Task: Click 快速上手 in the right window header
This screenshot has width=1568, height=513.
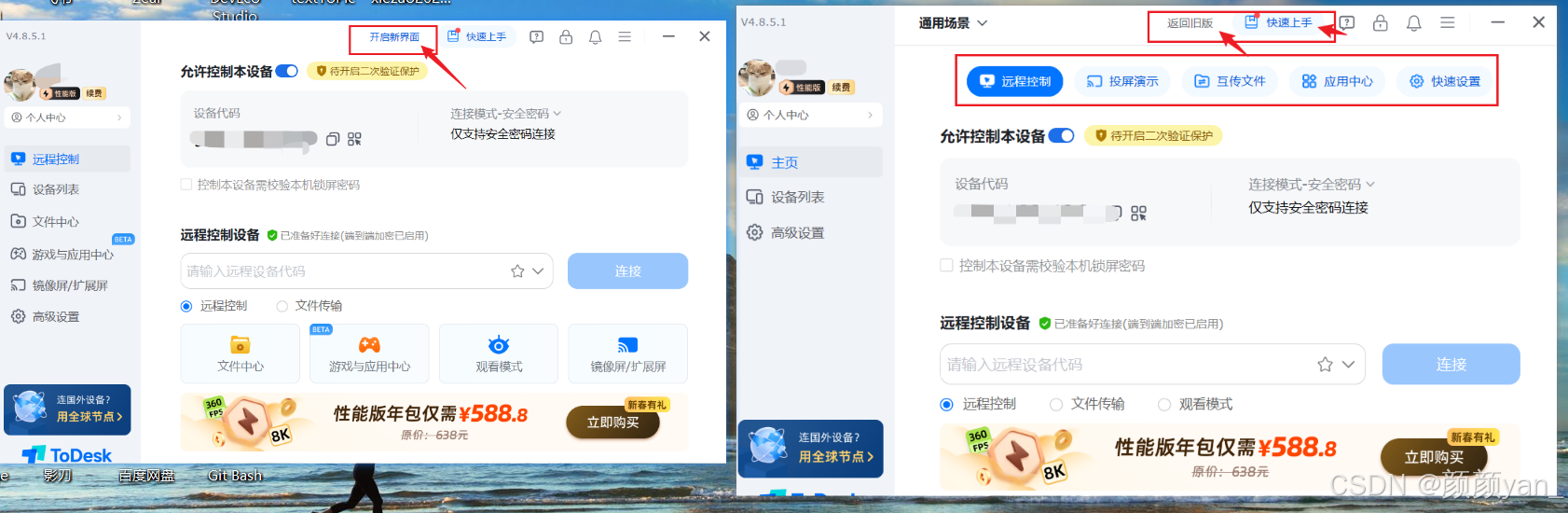Action: click(1279, 22)
